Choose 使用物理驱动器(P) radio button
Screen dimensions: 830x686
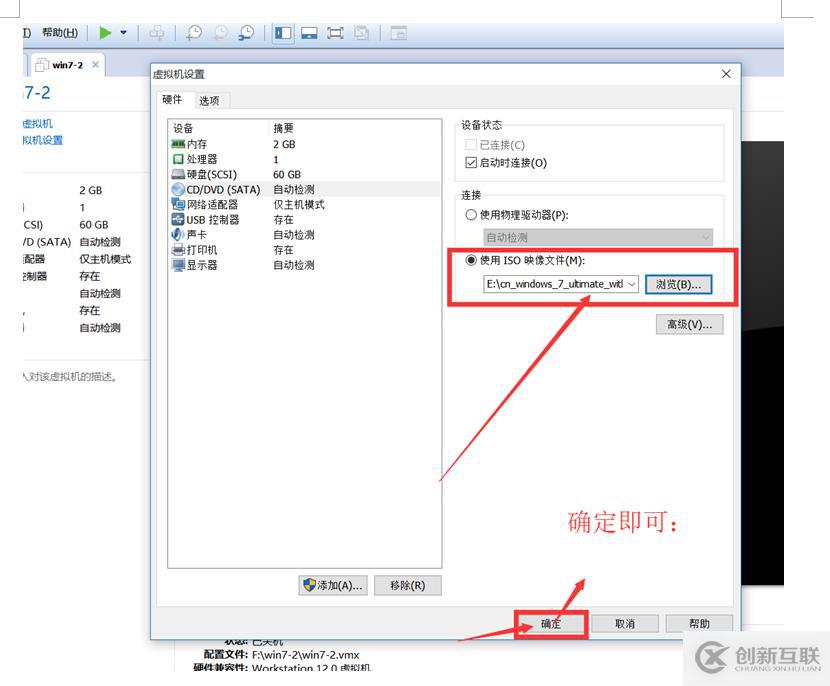pos(471,215)
